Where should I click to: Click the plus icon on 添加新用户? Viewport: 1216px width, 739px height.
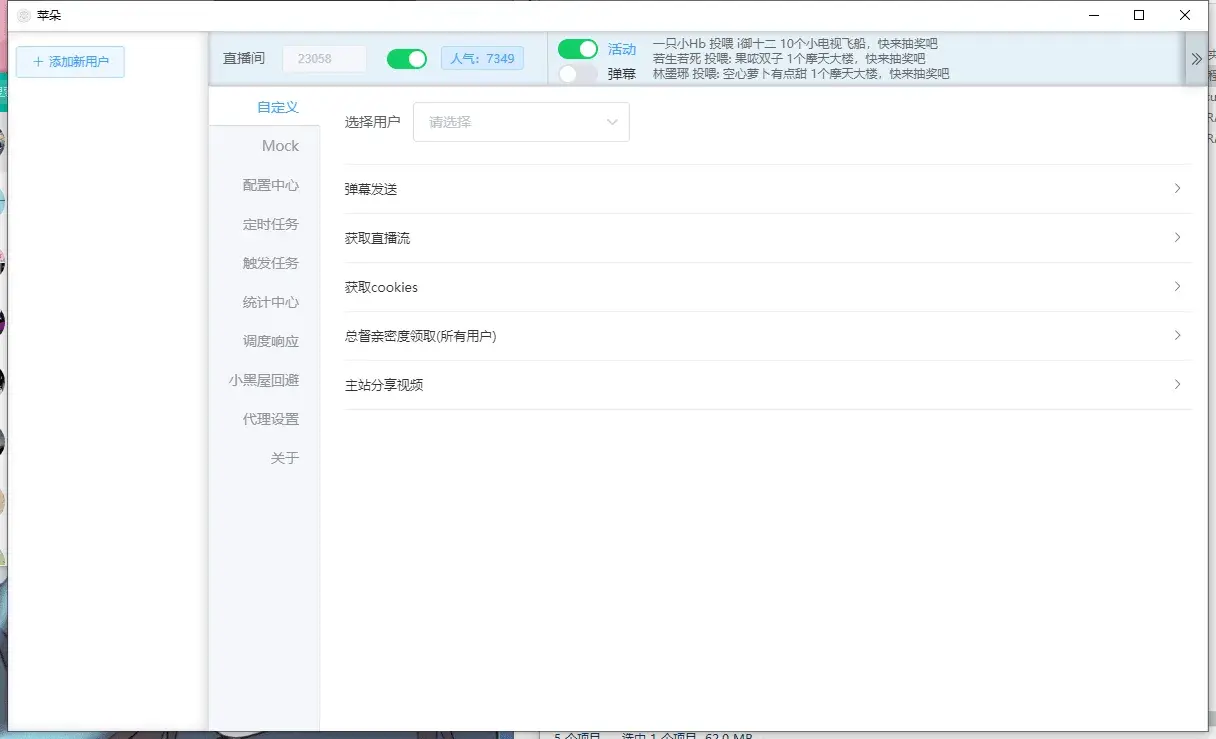pyautogui.click(x=39, y=62)
